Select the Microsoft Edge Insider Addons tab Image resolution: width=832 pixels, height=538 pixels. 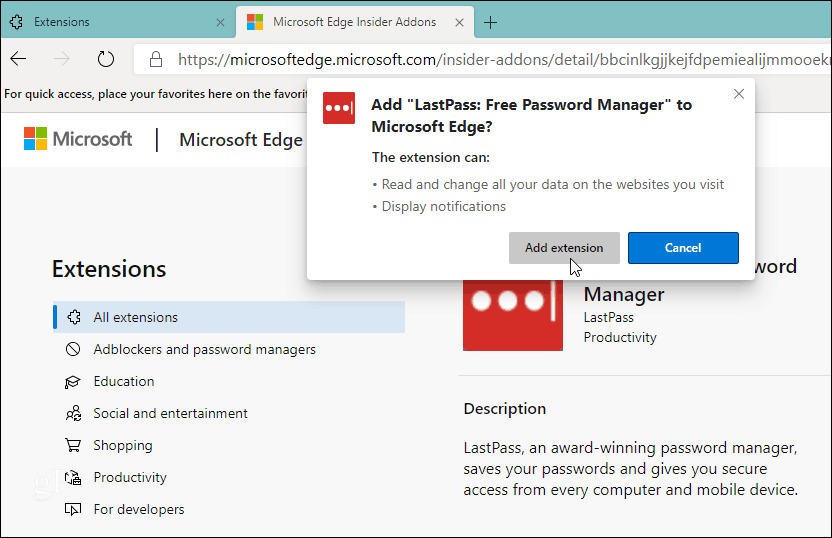click(x=354, y=22)
